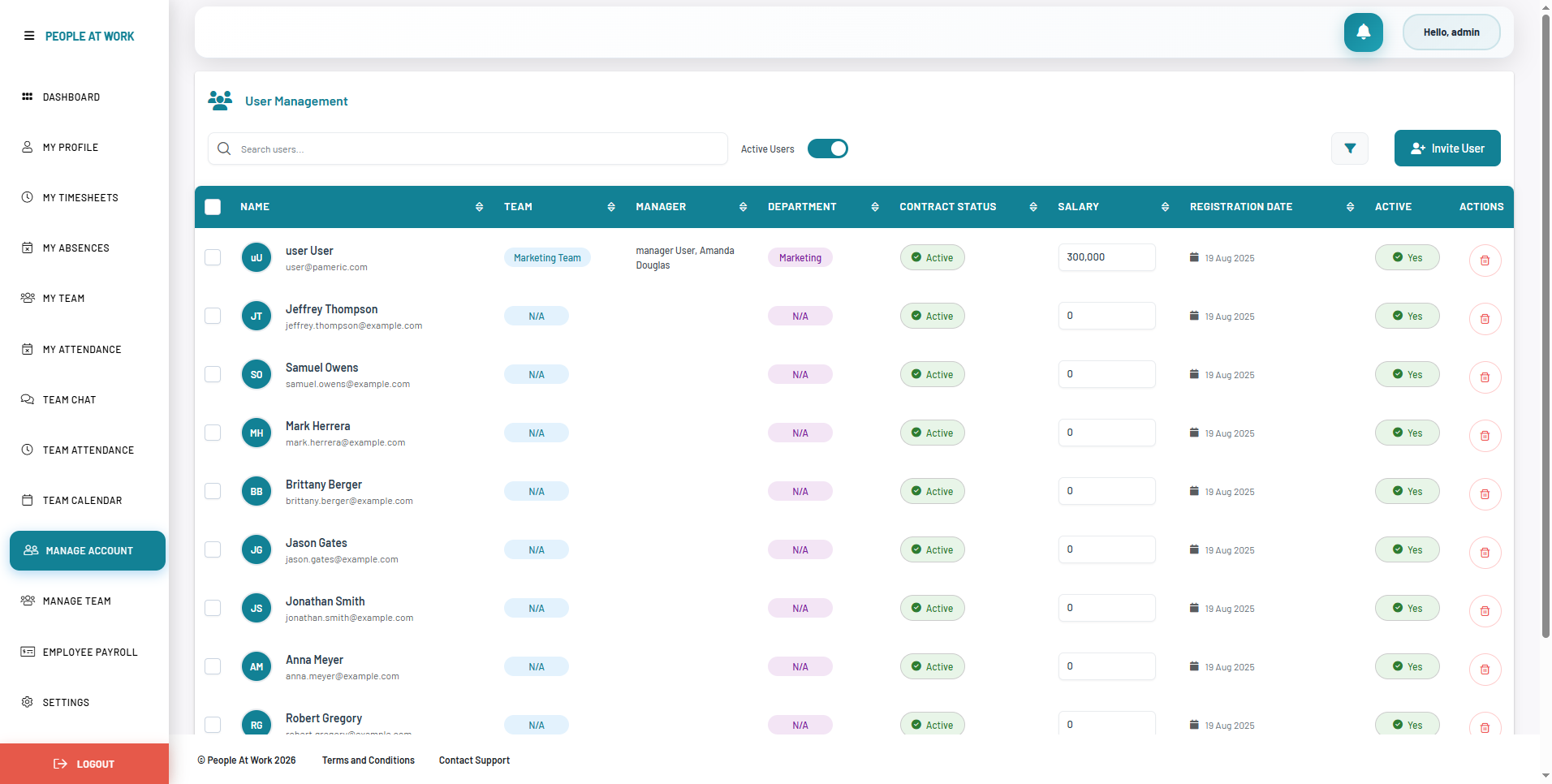Image resolution: width=1552 pixels, height=784 pixels.
Task: Click the JT avatar for Jeffrey Thompson
Action: coord(257,317)
